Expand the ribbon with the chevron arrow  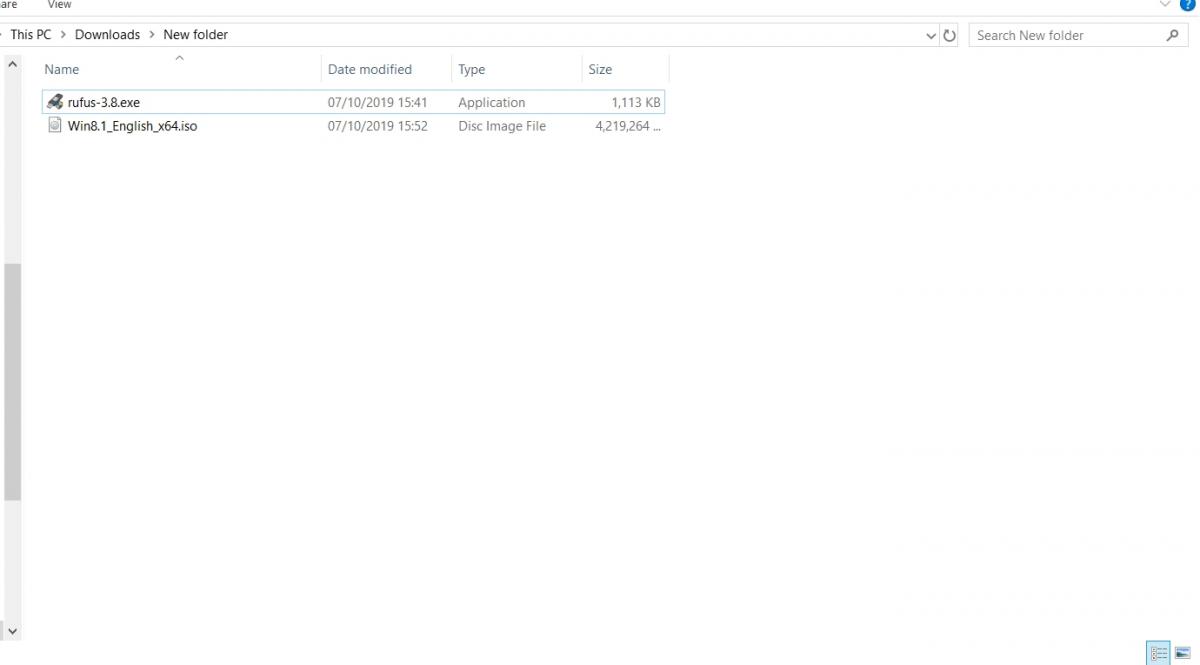click(1165, 5)
